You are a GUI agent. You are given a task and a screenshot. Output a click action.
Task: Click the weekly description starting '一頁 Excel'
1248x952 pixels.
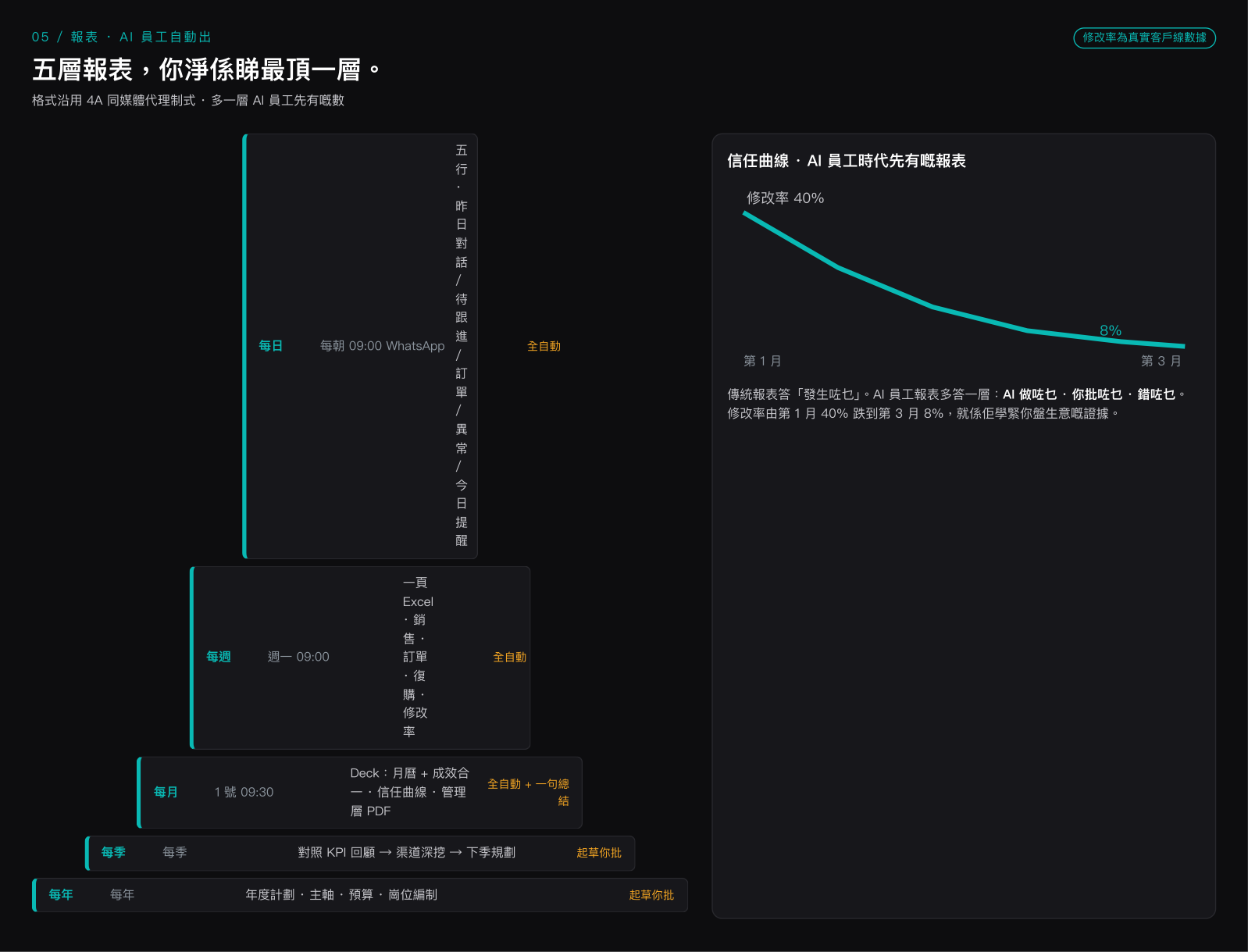(x=418, y=657)
